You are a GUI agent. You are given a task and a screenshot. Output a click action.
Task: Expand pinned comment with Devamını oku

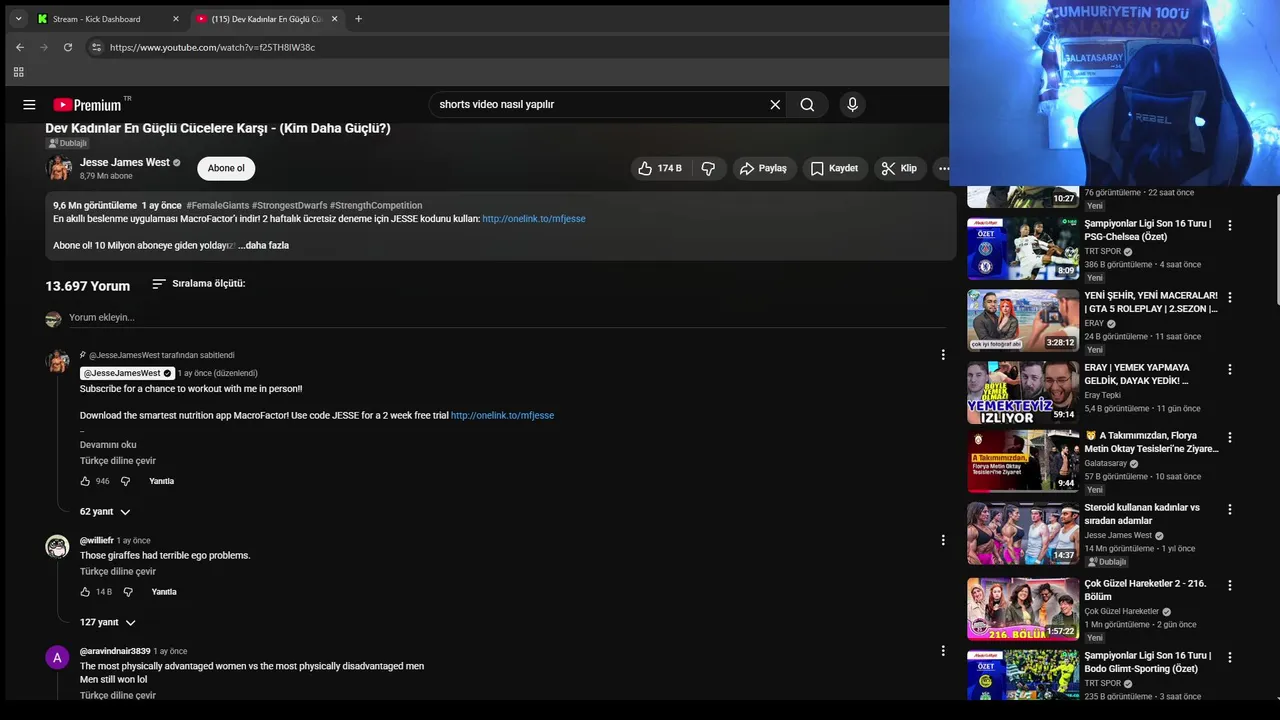coord(108,445)
